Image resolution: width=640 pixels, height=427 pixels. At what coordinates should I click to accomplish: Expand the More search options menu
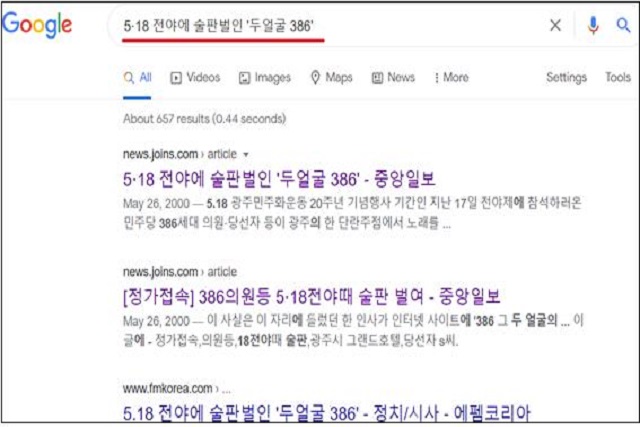451,77
